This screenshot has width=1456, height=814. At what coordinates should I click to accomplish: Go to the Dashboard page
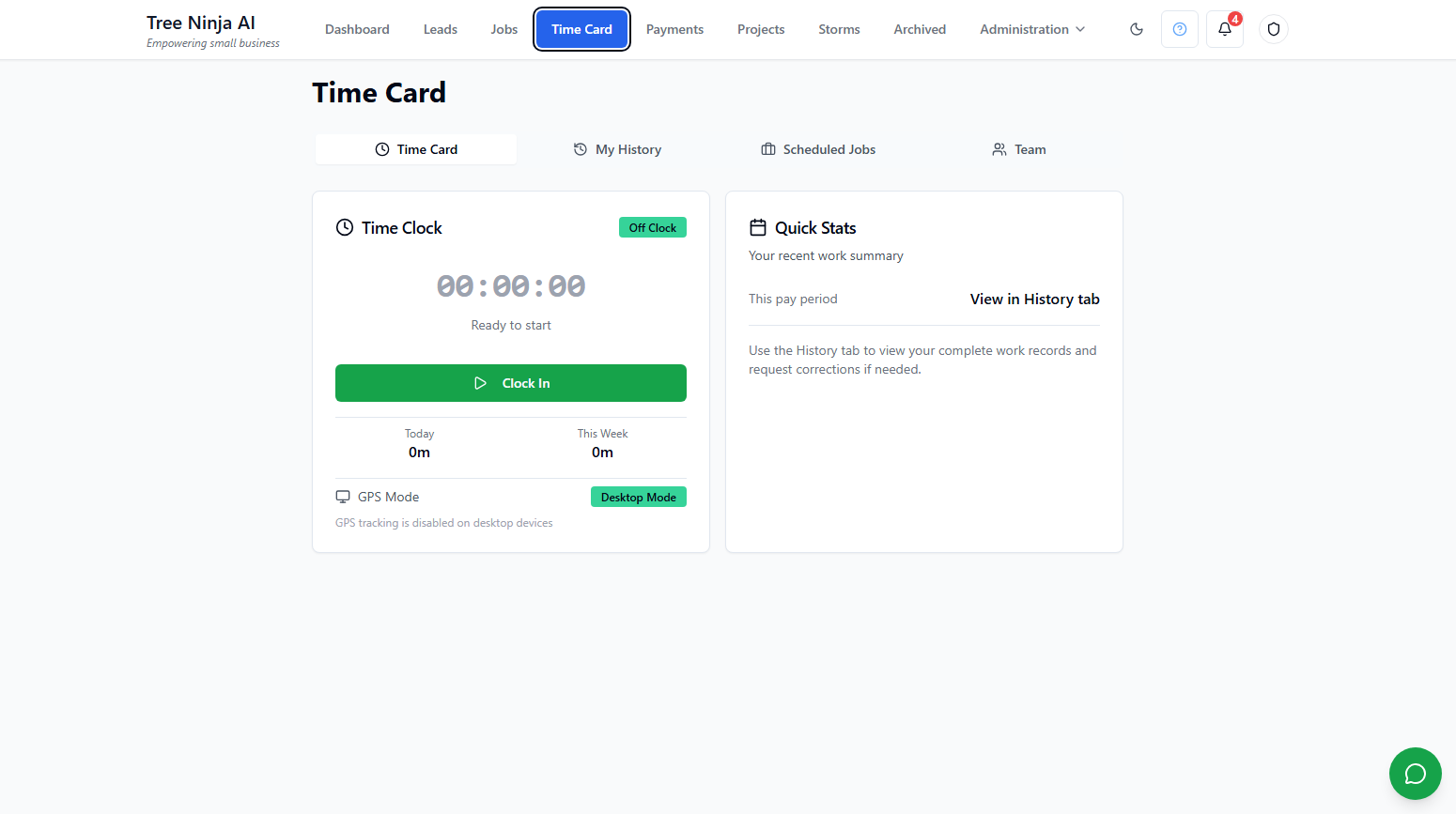[x=357, y=29]
